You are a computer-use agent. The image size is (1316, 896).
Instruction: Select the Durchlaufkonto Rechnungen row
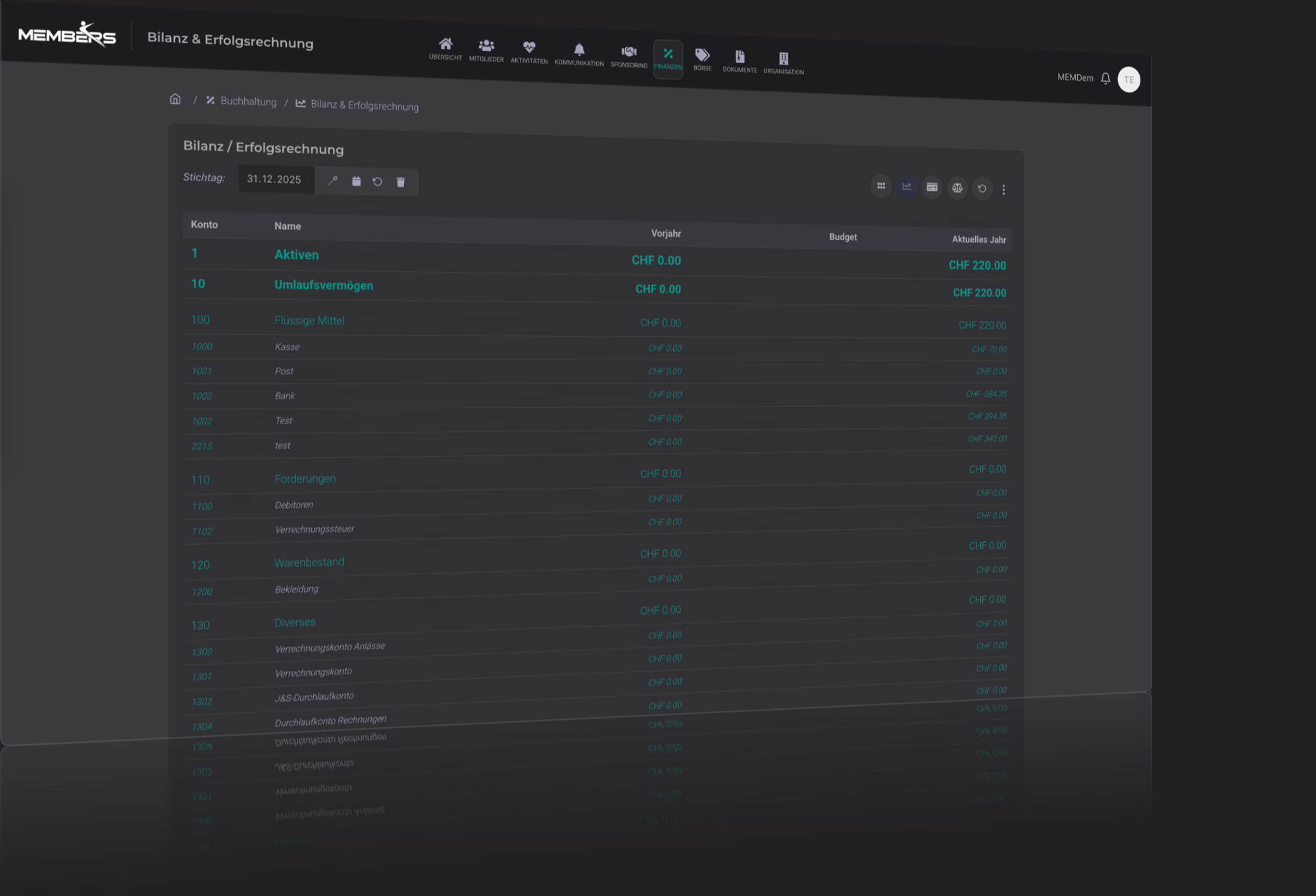point(597,709)
